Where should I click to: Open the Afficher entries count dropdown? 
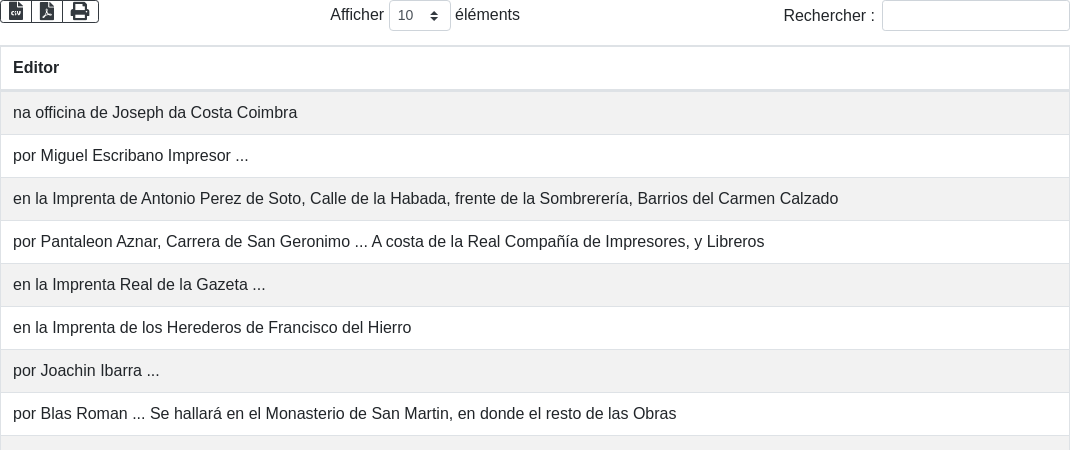pos(419,16)
